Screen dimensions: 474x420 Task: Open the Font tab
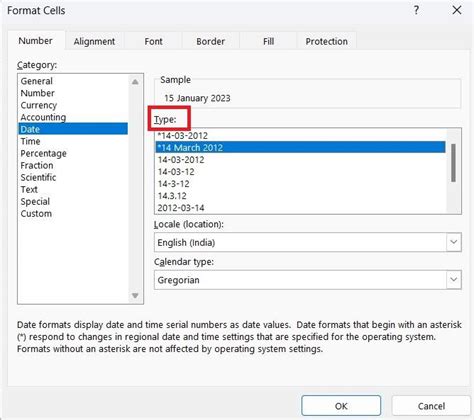[x=153, y=41]
